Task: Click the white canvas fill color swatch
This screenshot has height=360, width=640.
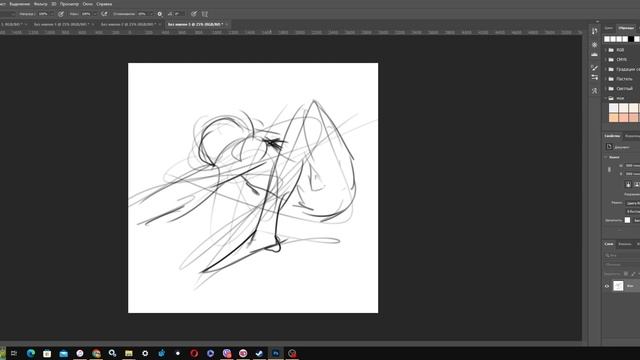Action: pos(627,220)
